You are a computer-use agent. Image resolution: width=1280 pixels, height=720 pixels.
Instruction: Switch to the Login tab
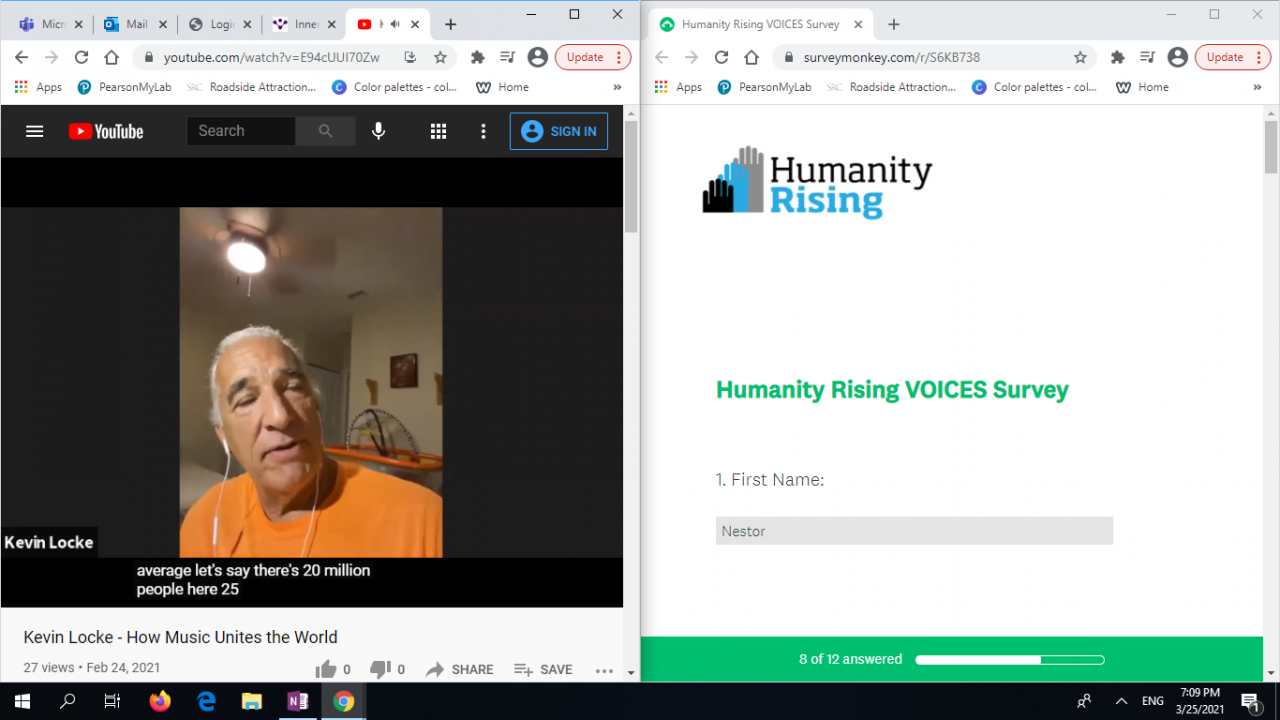tap(220, 24)
